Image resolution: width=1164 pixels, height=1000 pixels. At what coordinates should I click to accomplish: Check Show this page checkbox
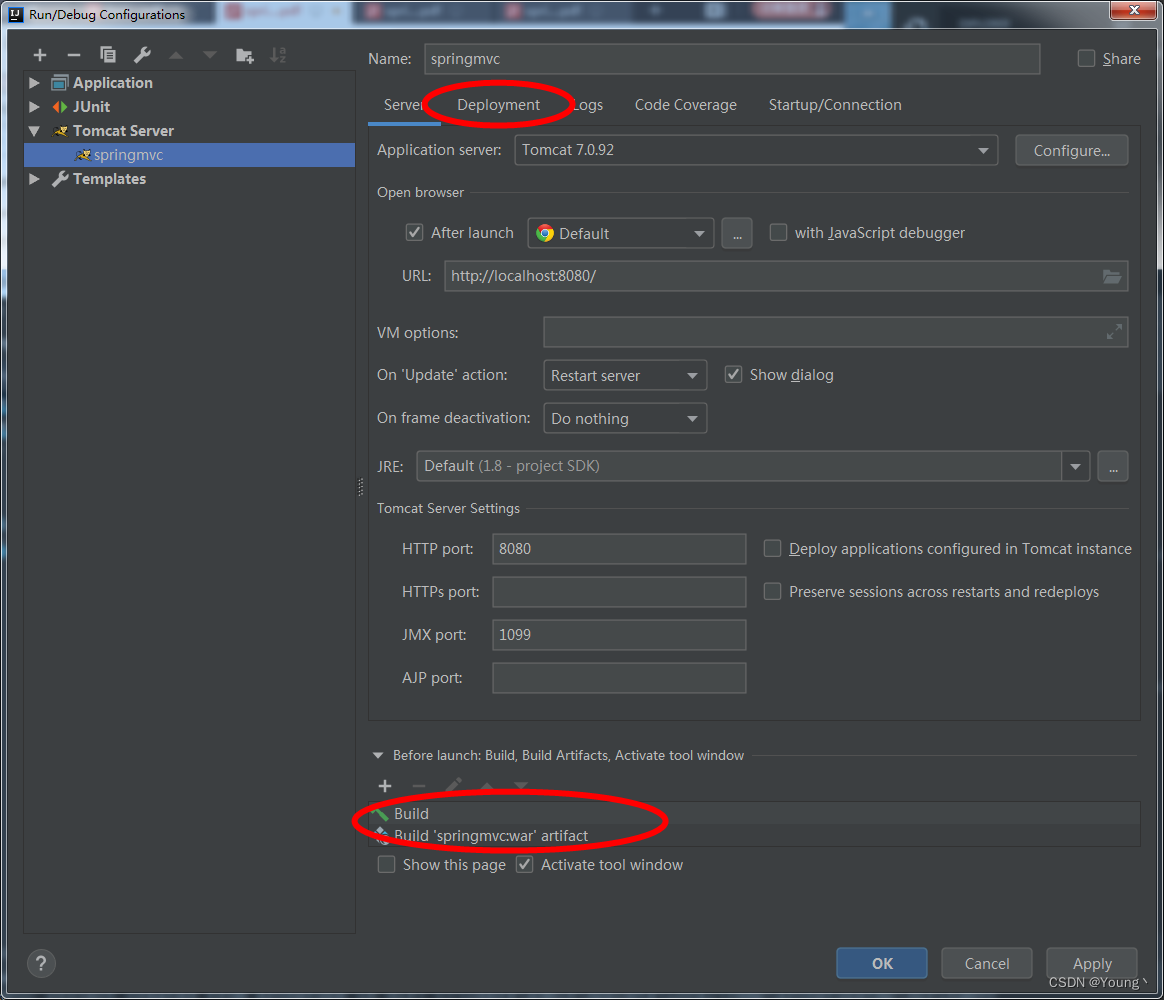tap(386, 865)
